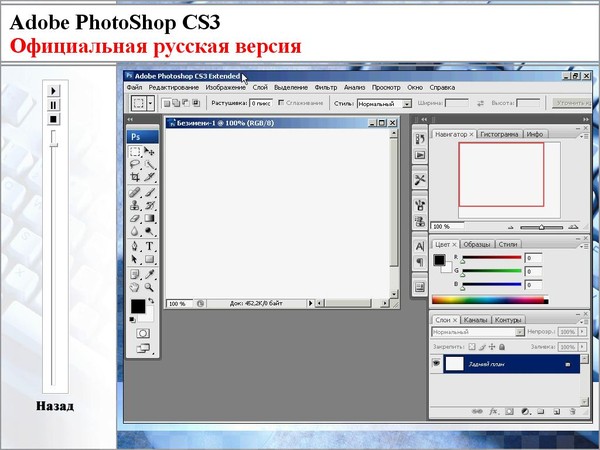Select the Pen tool
The image size is (600, 450).
pyautogui.click(x=135, y=246)
